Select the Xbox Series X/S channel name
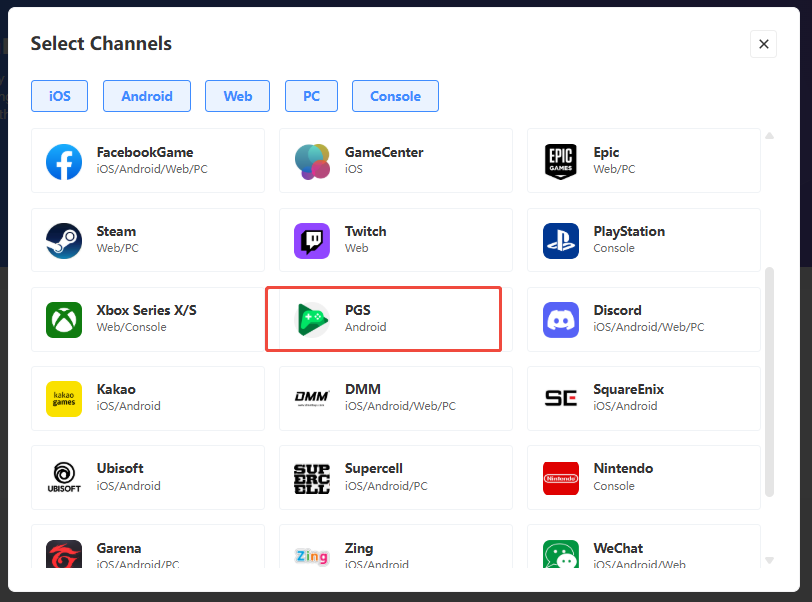 pyautogui.click(x=147, y=310)
